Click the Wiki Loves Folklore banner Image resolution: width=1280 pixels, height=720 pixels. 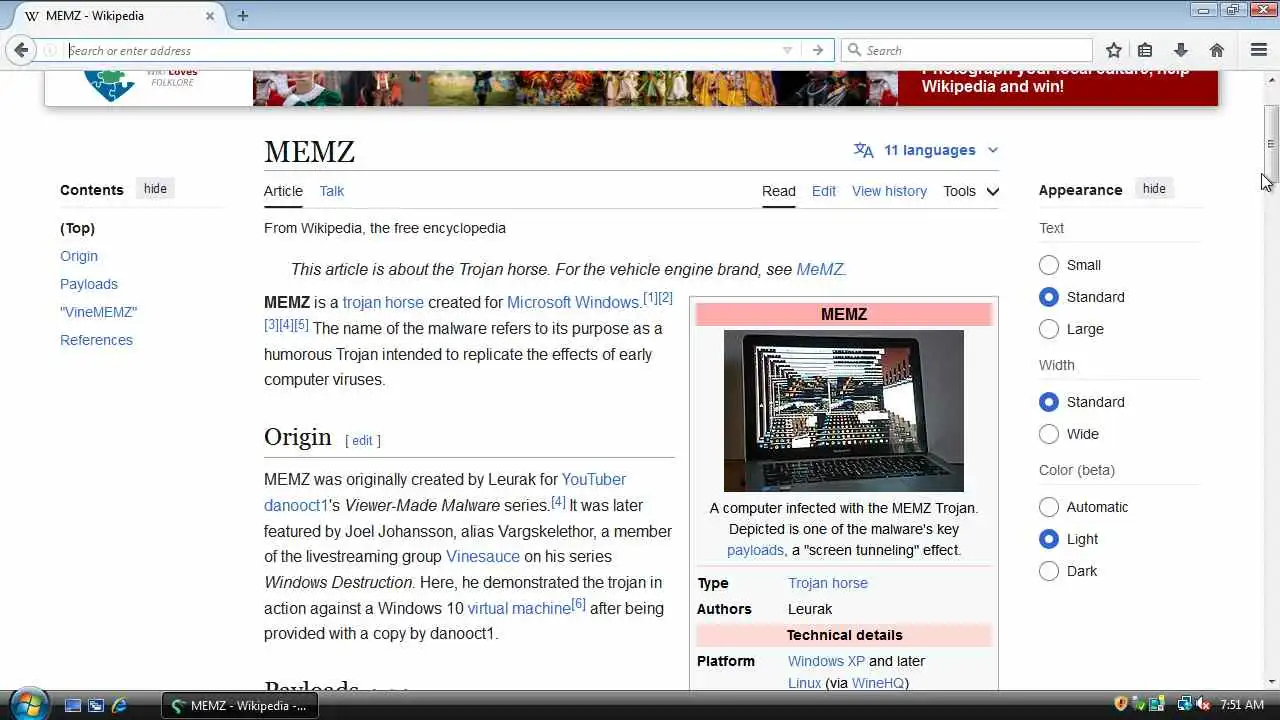[631, 88]
